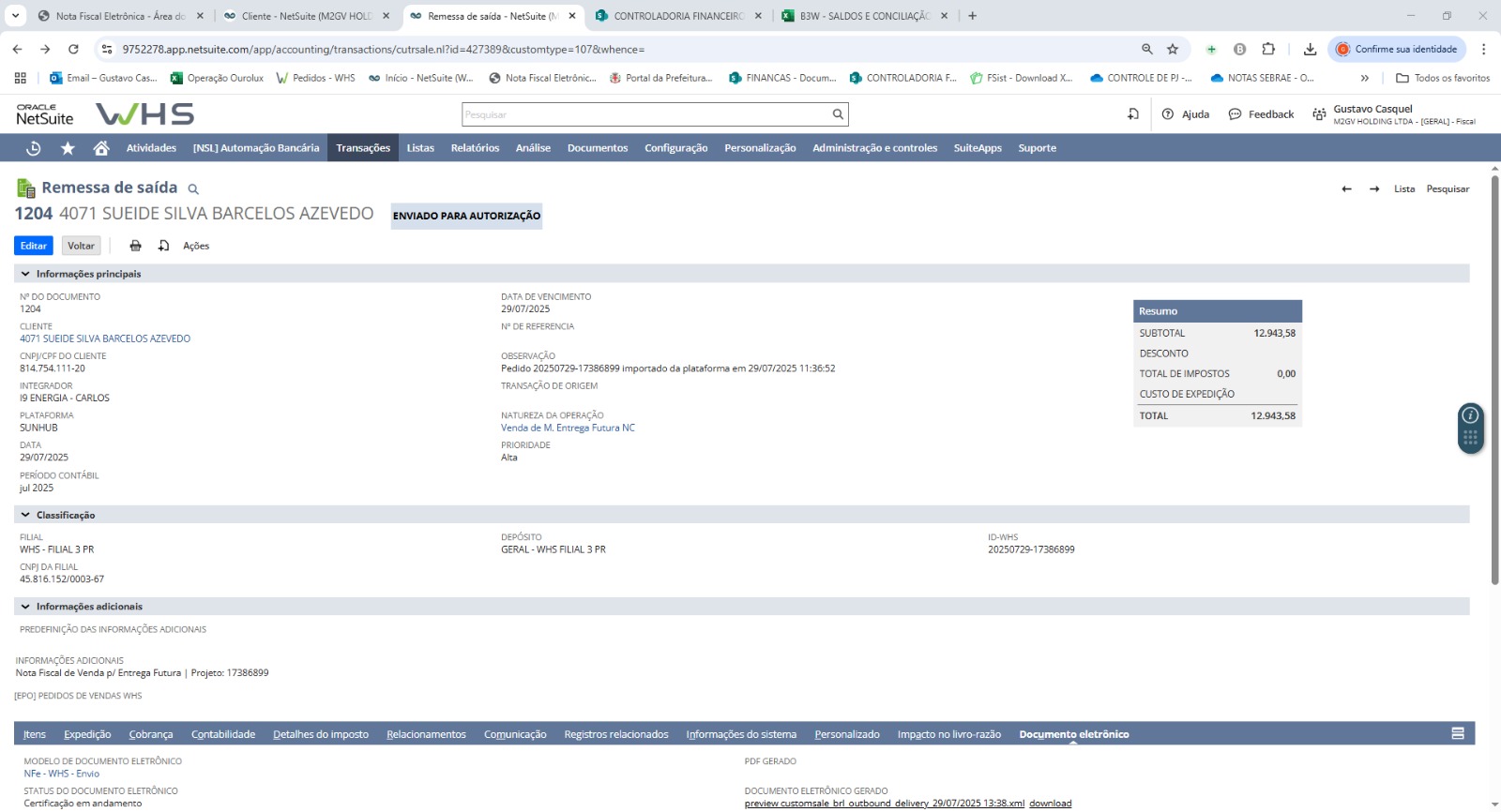Click the search magnifier beside Remessa de saída
The width and height of the screenshot is (1501, 812).
click(193, 189)
